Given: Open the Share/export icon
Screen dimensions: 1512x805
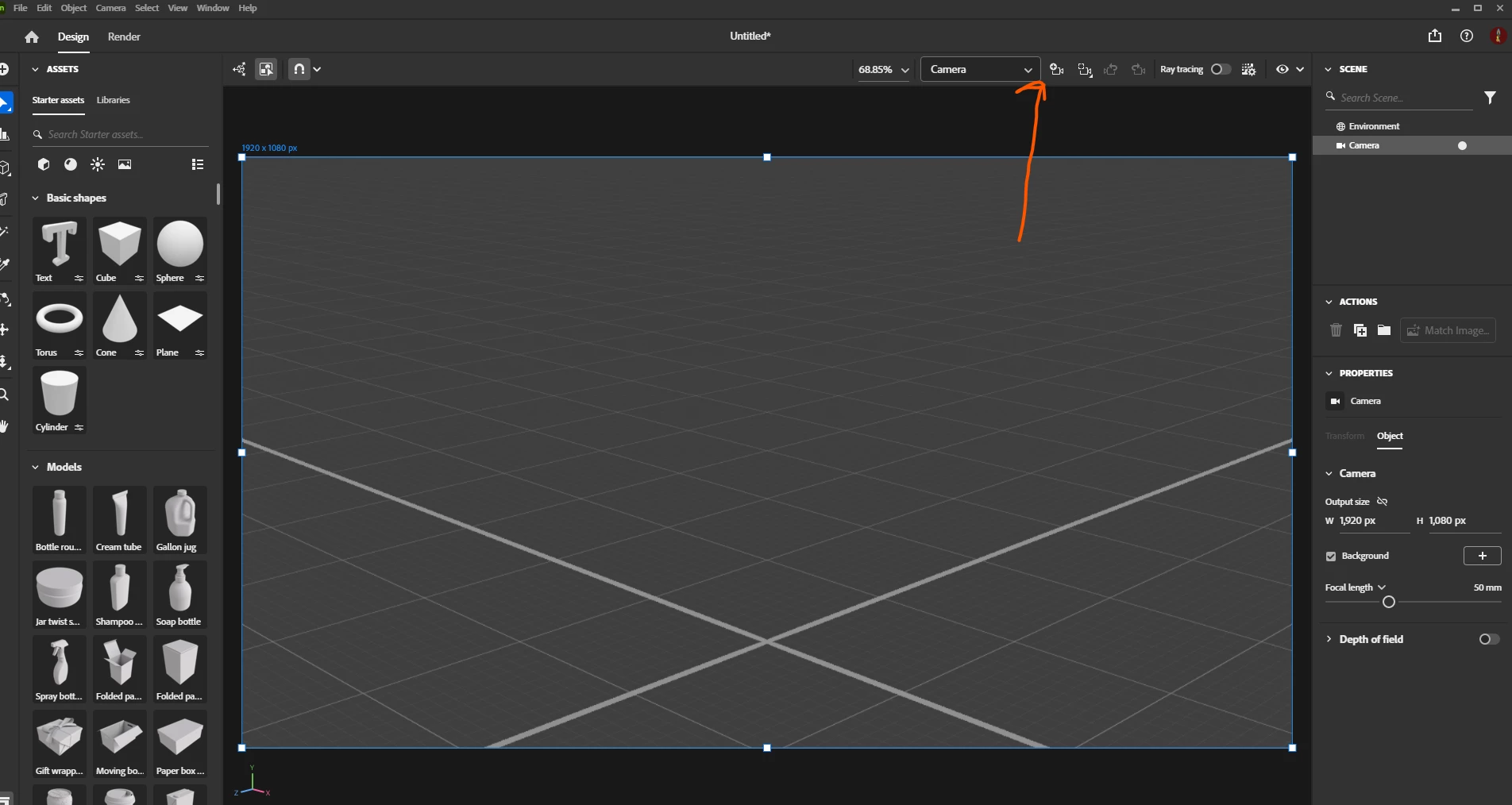Looking at the screenshot, I should pyautogui.click(x=1434, y=36).
